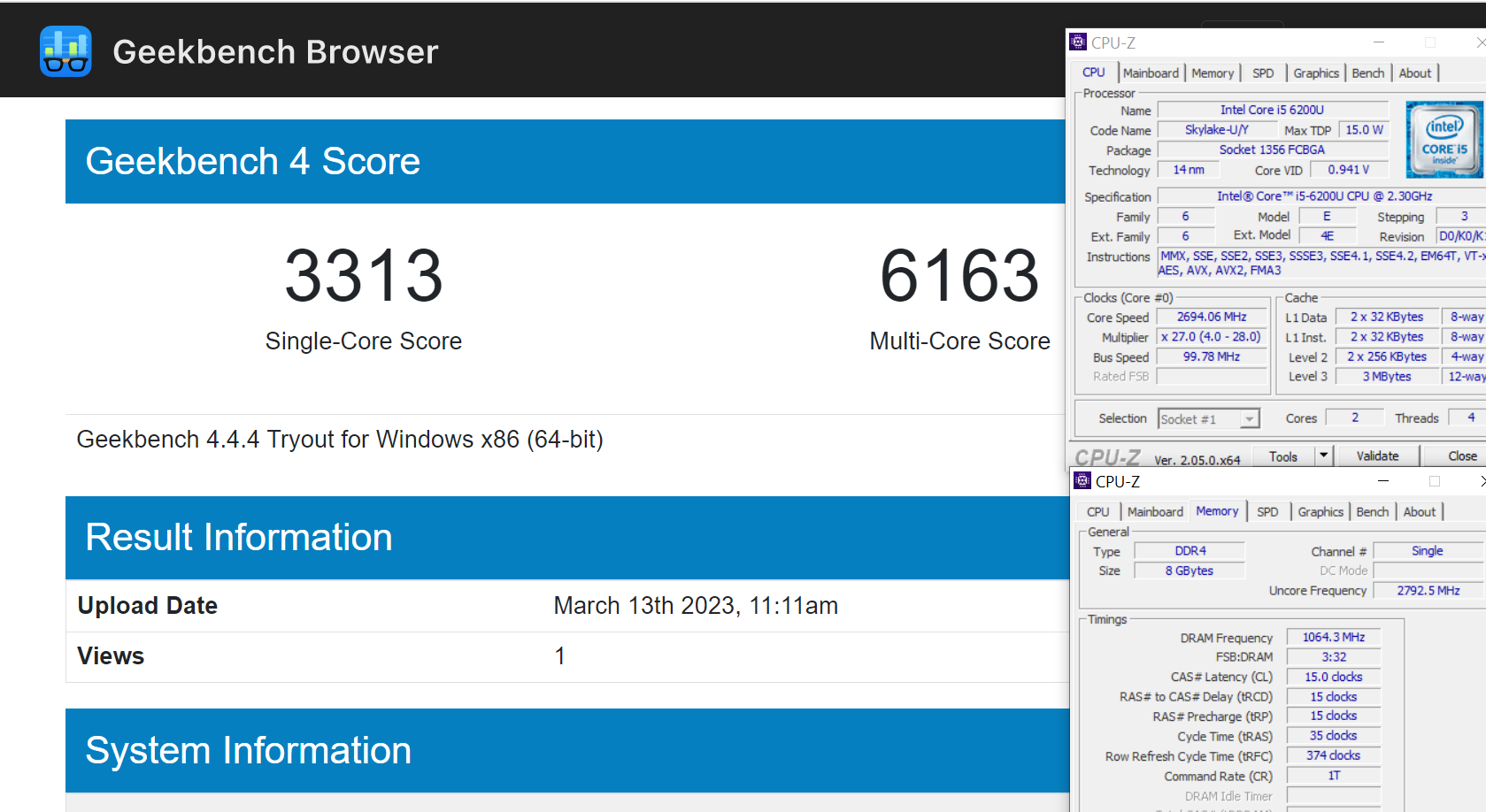Open the Graphics tab in lower CPU-Z window

click(1320, 512)
